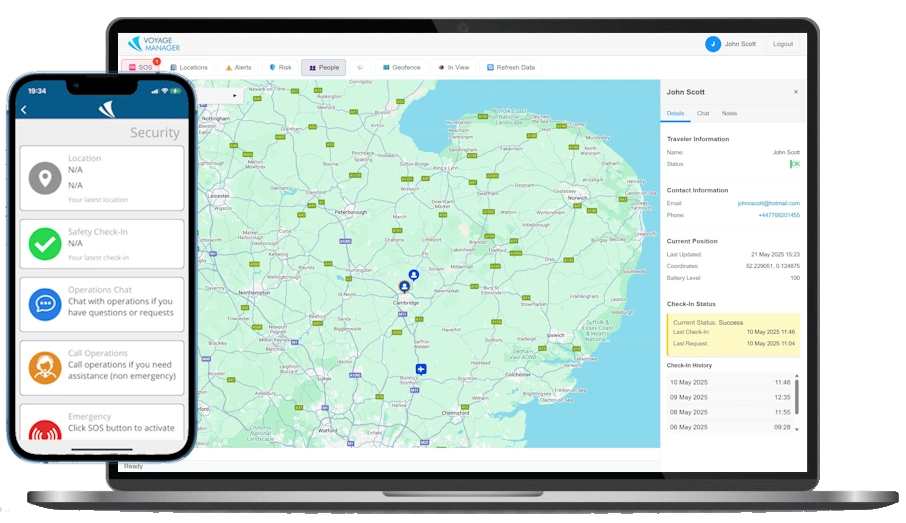Open the Call Operations card text

coord(121,370)
